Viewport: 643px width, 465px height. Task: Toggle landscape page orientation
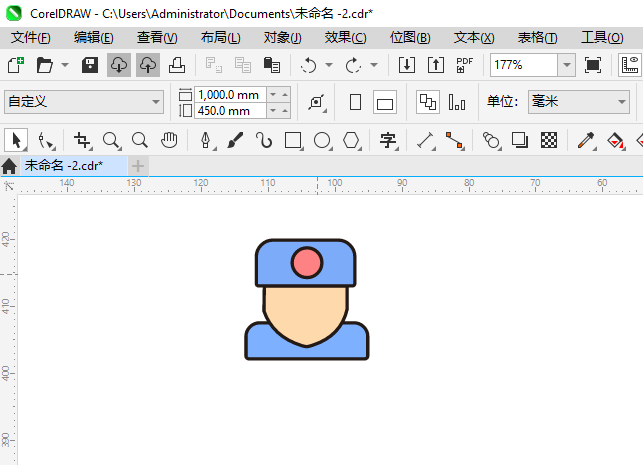pyautogui.click(x=385, y=102)
